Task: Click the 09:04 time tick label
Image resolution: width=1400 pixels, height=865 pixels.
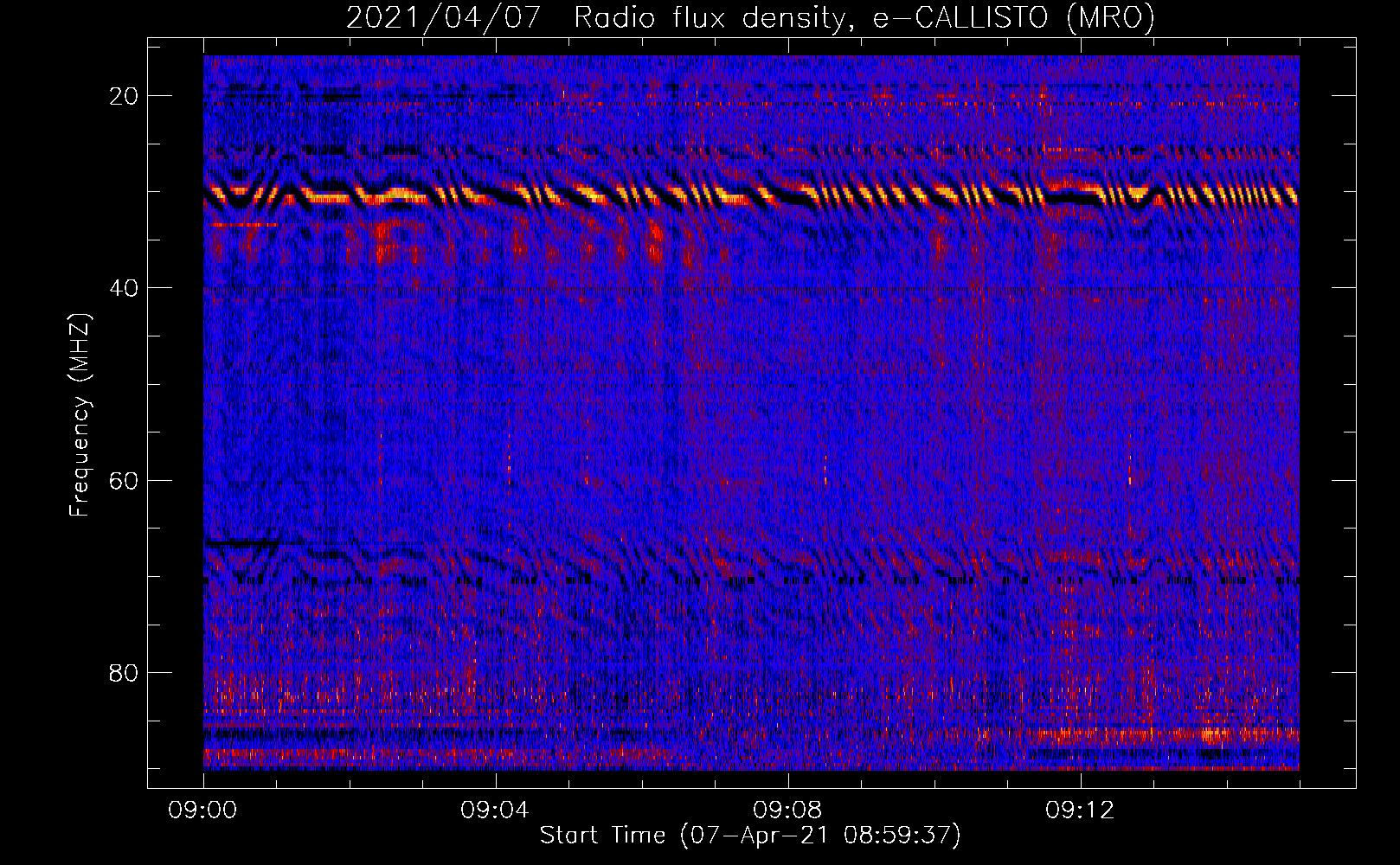Action: [x=495, y=810]
